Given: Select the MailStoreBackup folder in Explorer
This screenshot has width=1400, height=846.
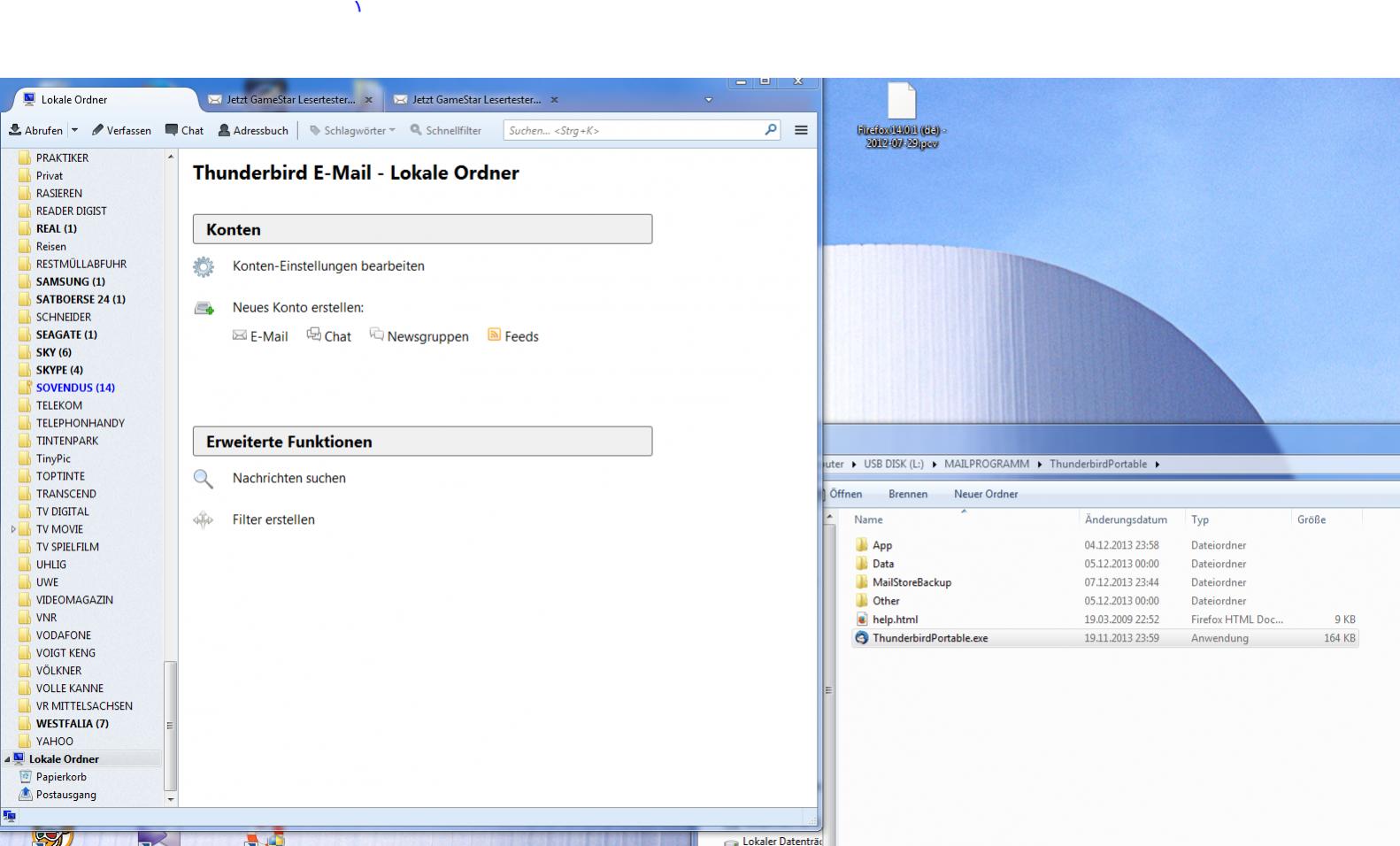Looking at the screenshot, I should coord(912,582).
